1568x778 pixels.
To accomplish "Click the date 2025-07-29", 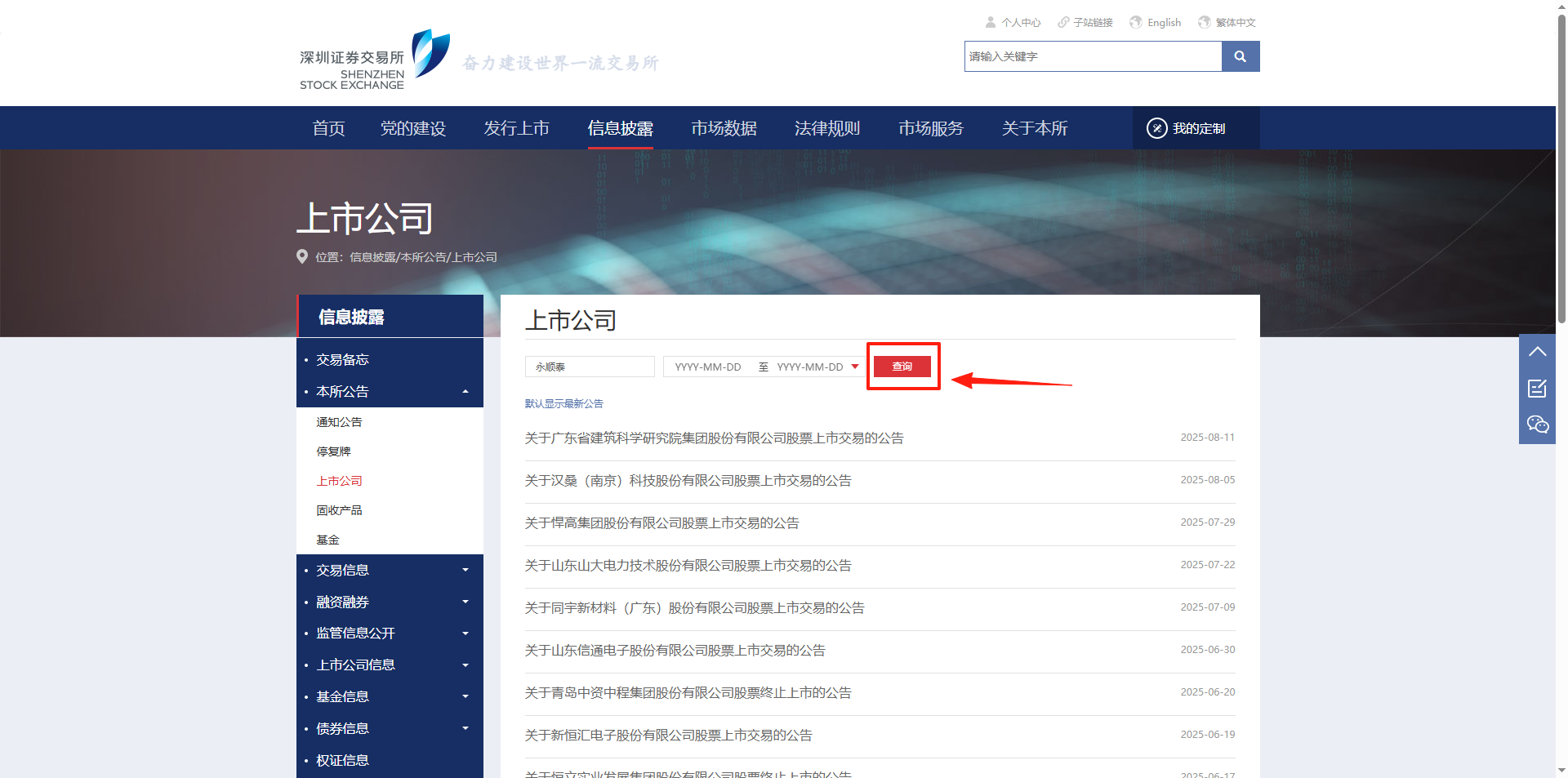I will point(1207,522).
